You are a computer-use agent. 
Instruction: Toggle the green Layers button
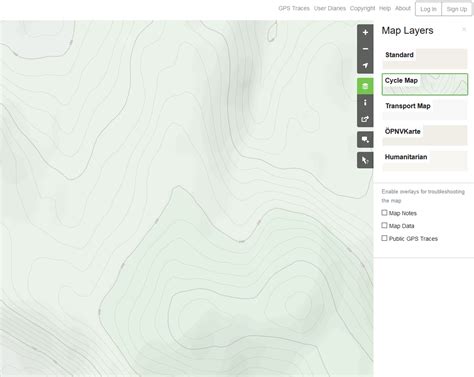[365, 86]
